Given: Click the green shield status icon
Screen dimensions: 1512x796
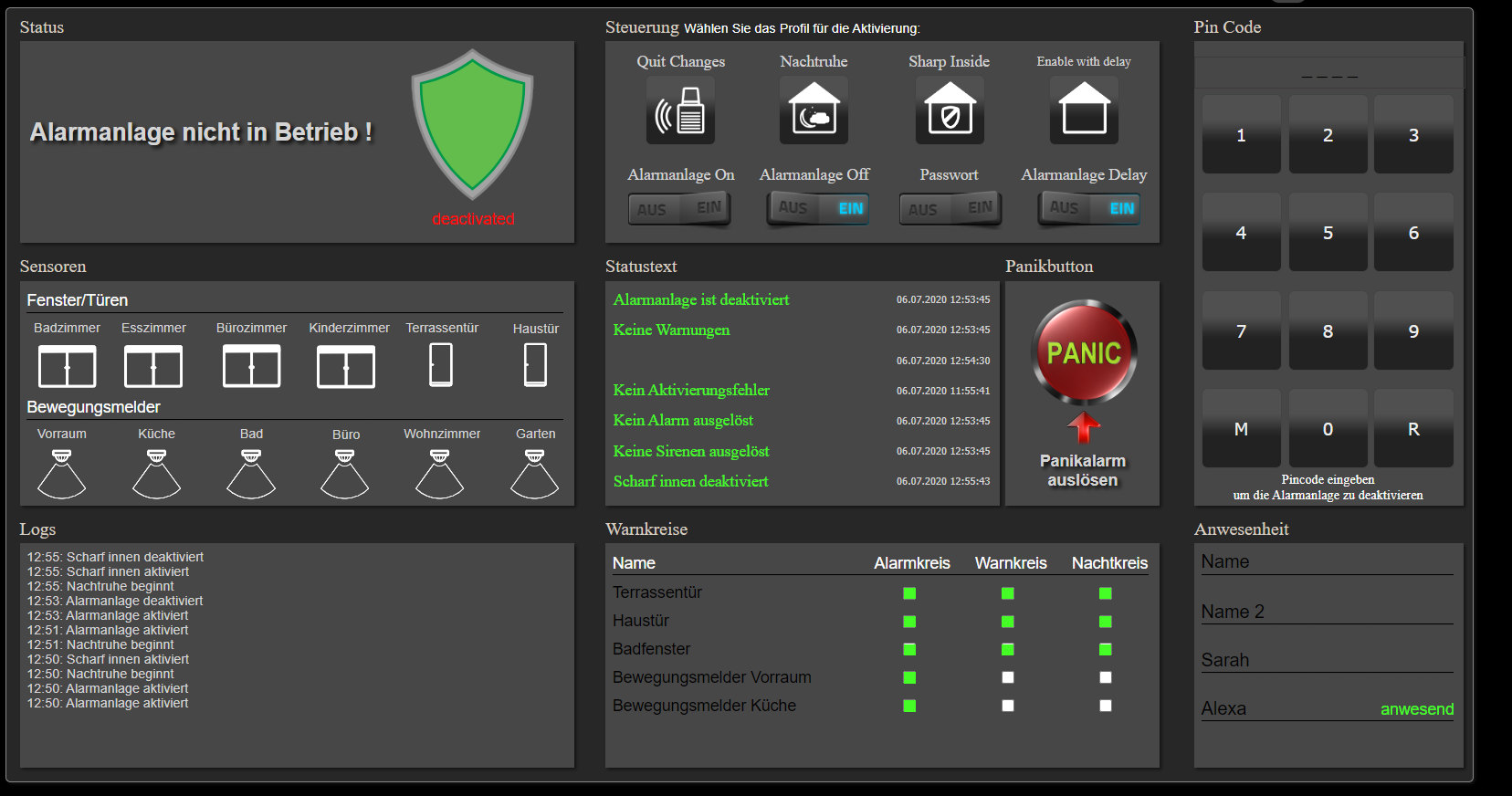Looking at the screenshot, I should (x=472, y=124).
